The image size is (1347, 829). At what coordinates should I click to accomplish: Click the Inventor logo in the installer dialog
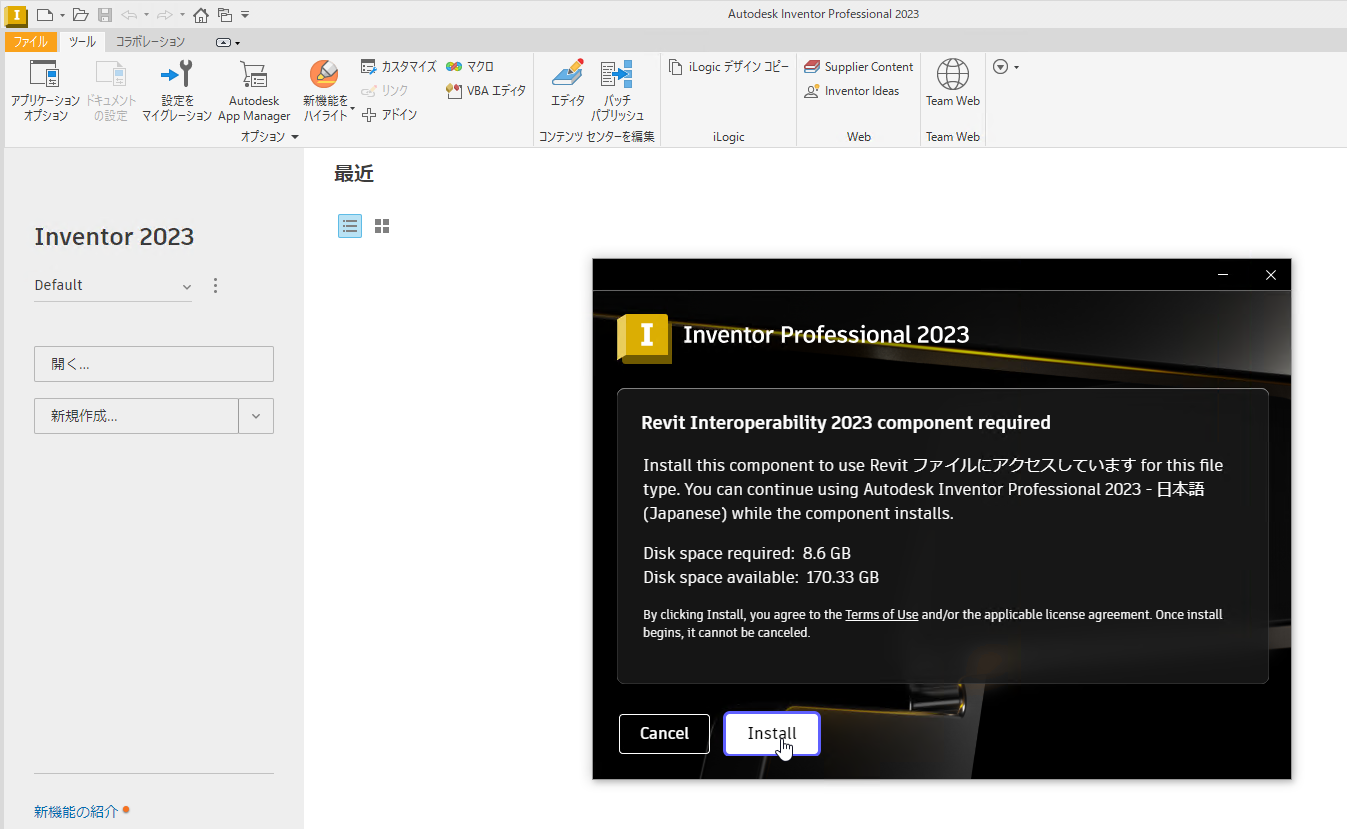644,337
